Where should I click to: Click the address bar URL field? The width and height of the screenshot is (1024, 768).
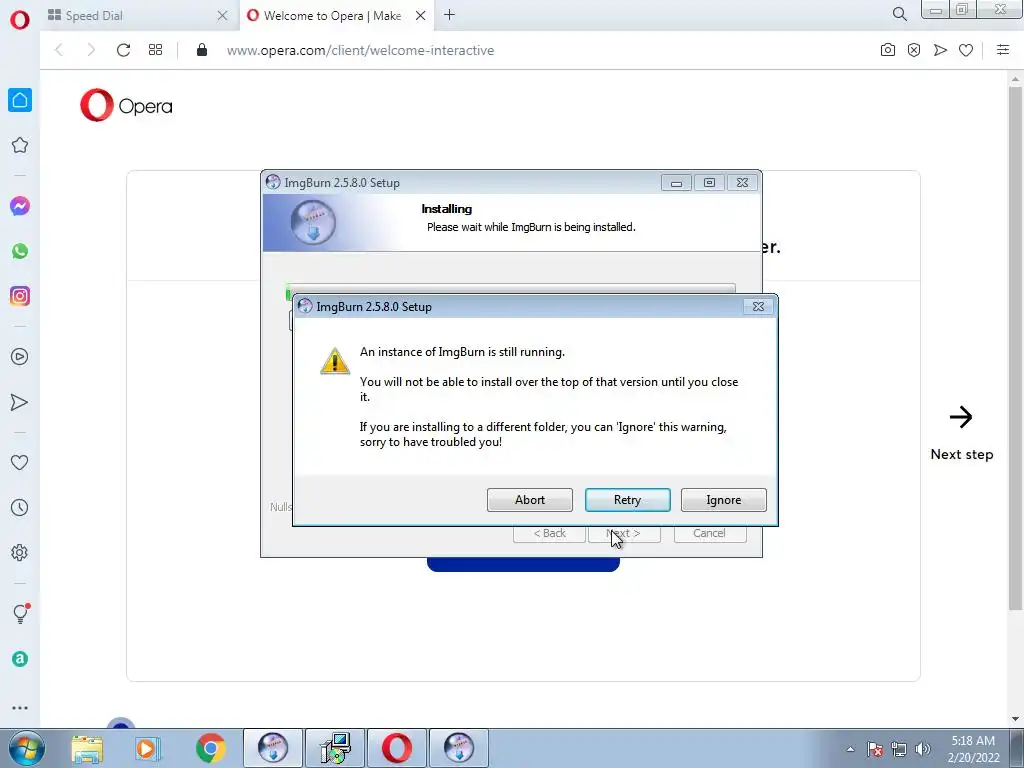522,50
